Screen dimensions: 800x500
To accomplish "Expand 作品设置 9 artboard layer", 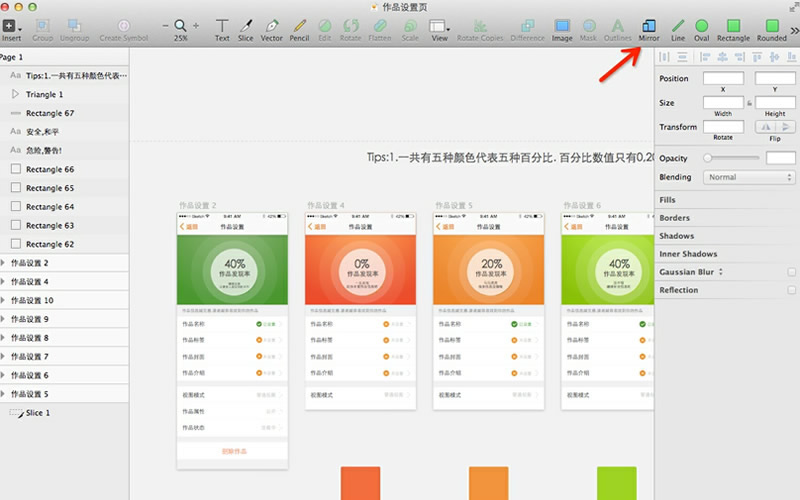I will (x=3, y=319).
